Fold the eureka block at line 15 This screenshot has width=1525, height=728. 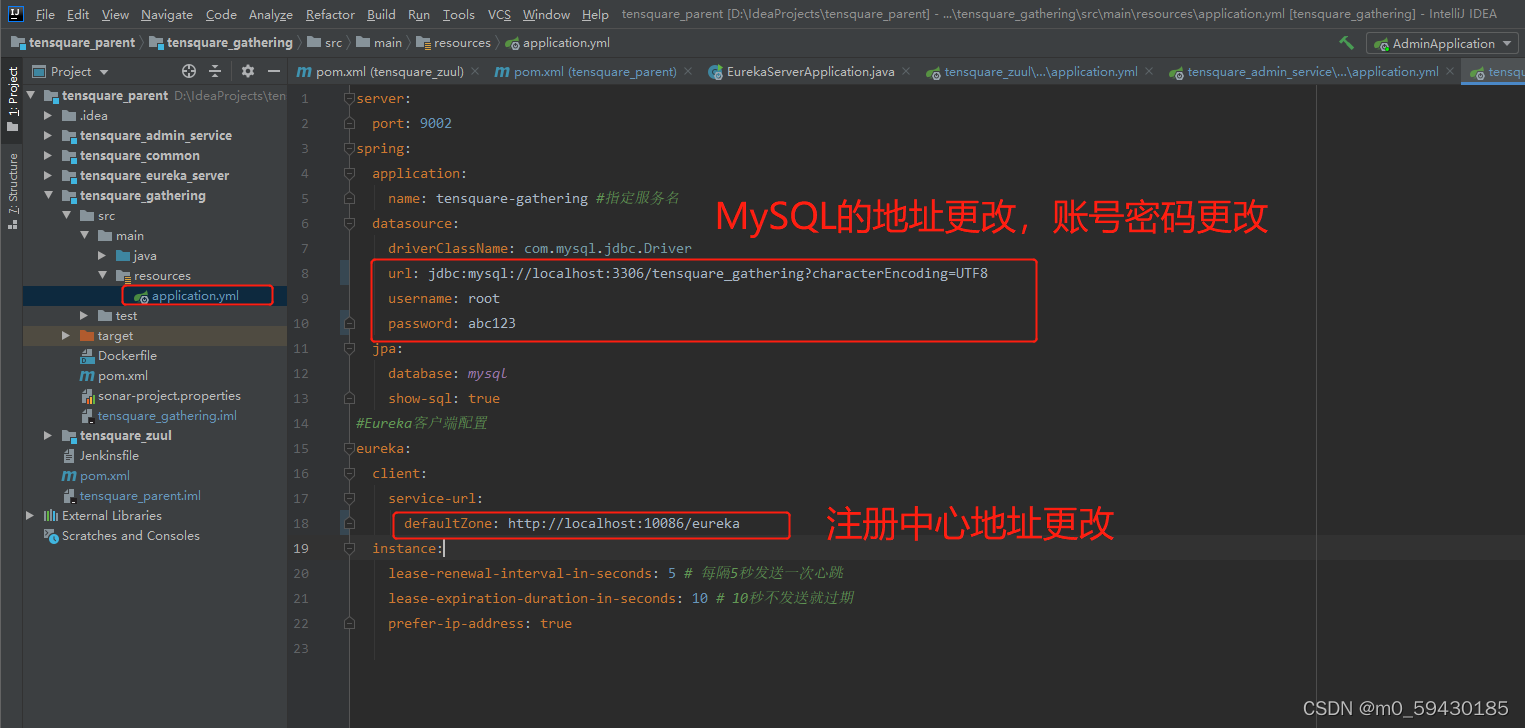349,448
